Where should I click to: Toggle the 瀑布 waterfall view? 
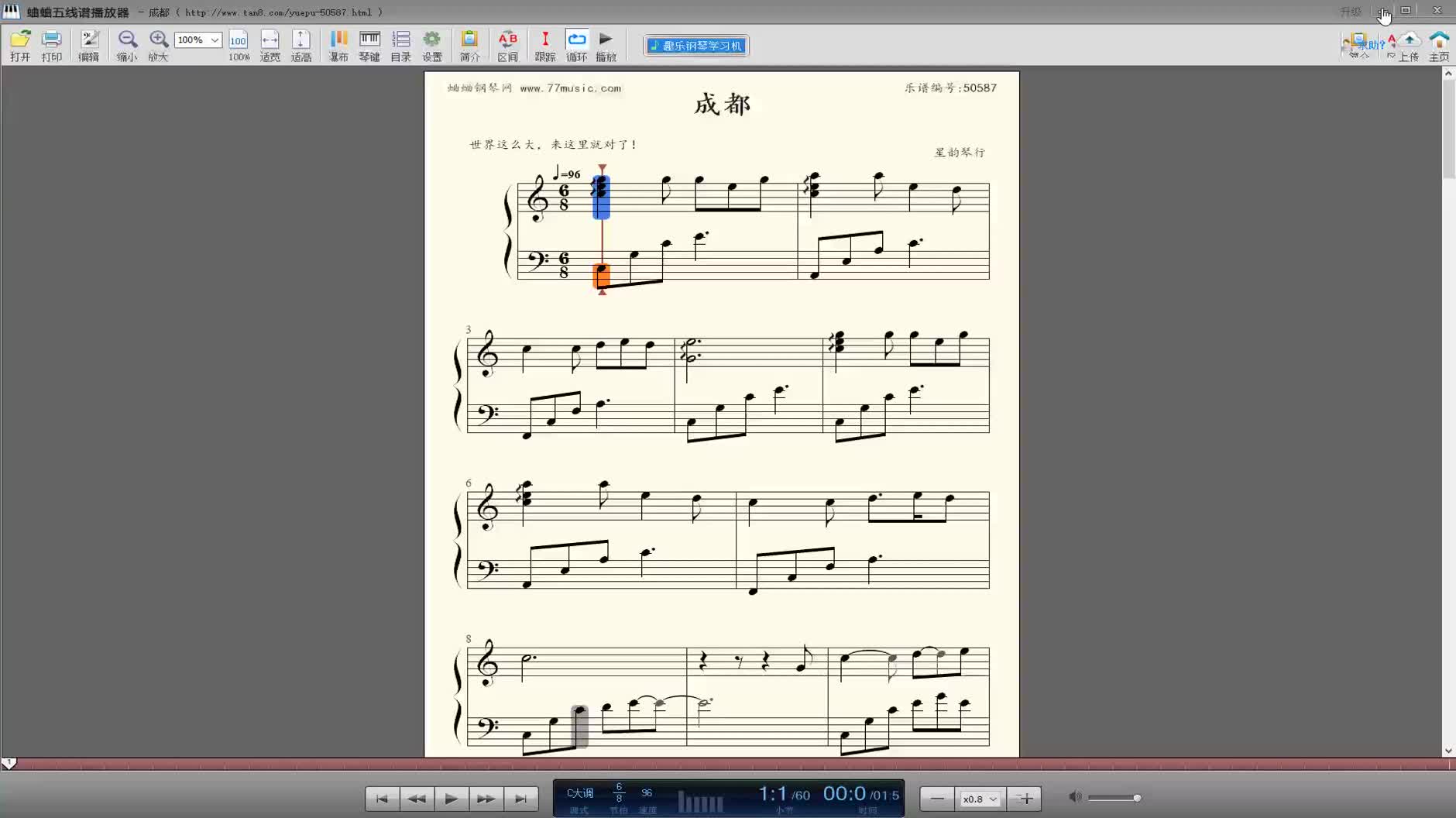(338, 46)
